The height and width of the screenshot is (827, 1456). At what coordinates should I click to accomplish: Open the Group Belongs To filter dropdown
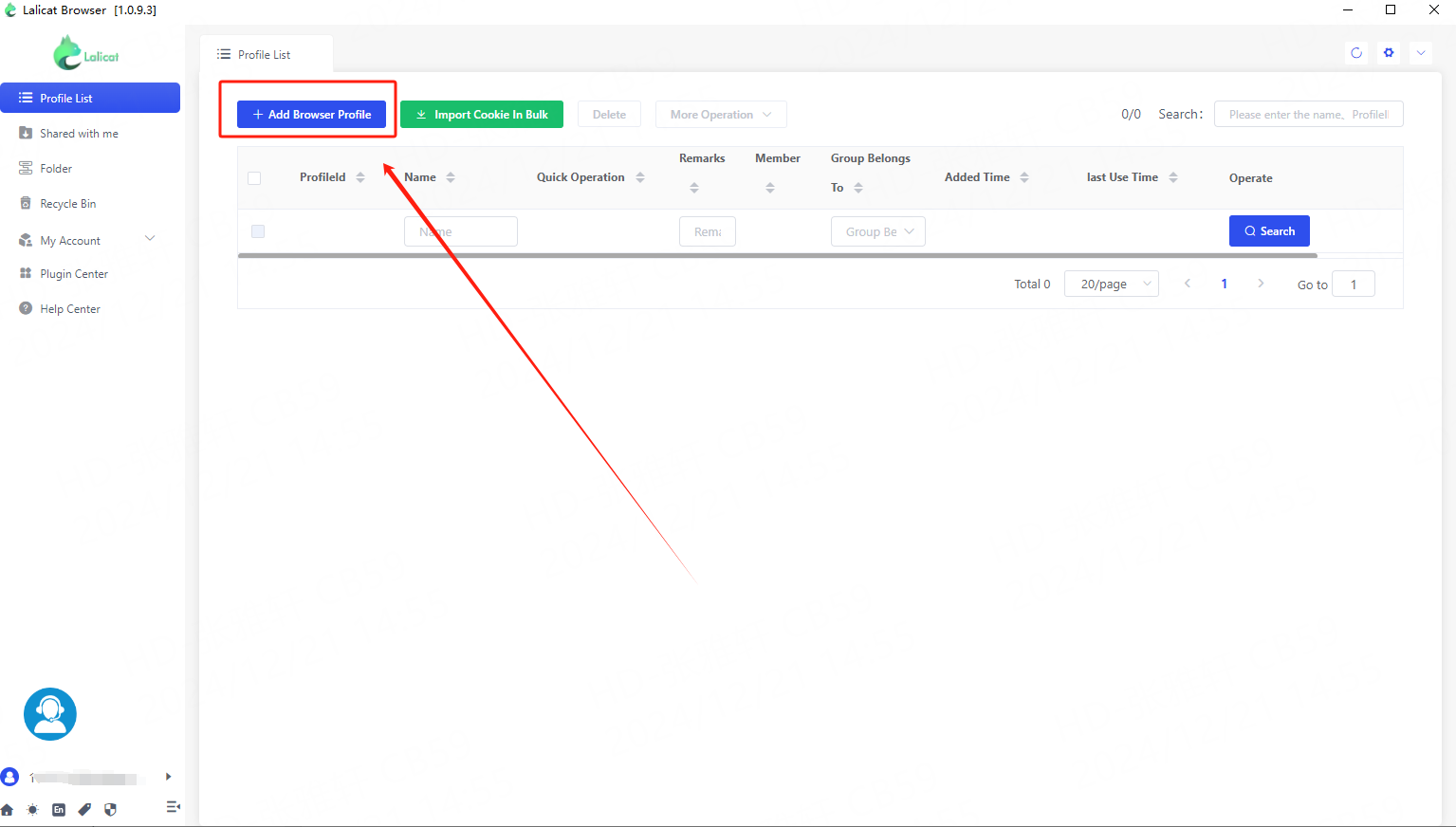point(877,231)
